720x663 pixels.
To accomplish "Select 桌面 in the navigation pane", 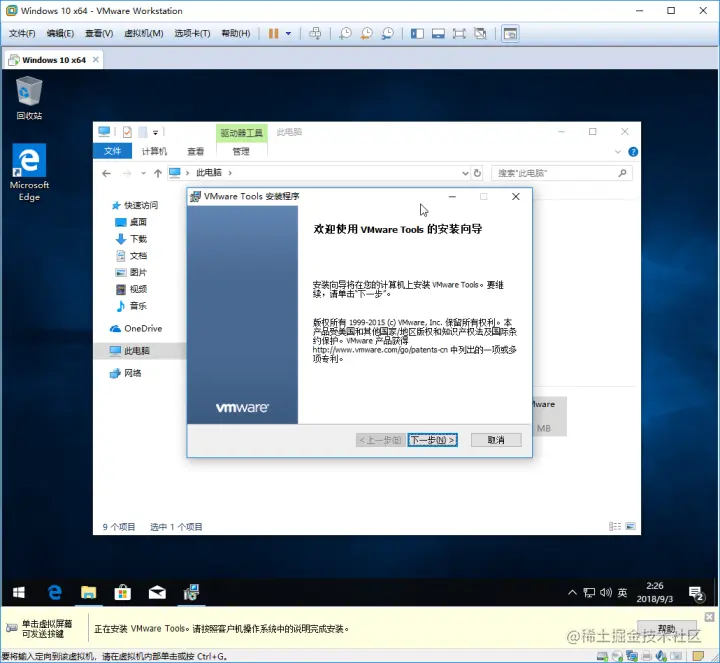I will tap(131, 222).
